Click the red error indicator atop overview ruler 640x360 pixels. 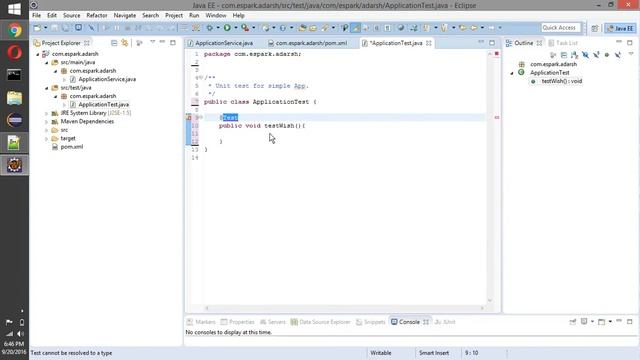coord(497,53)
